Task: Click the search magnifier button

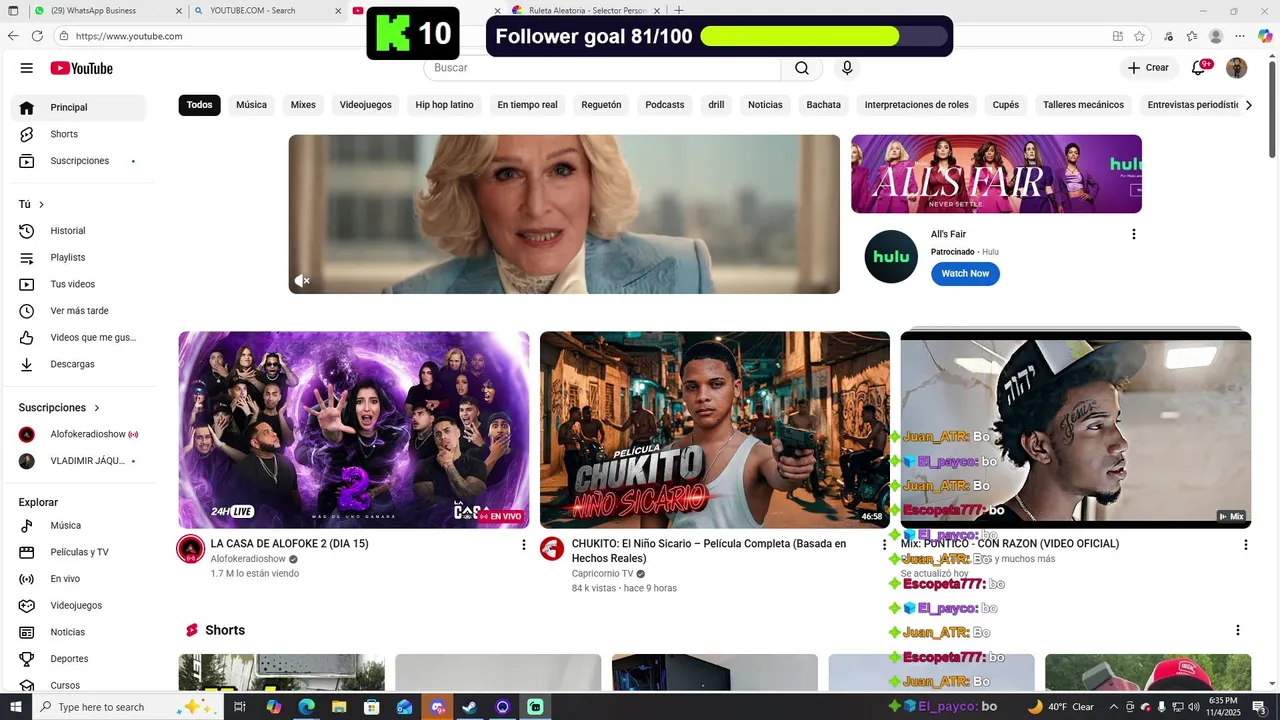Action: [802, 68]
